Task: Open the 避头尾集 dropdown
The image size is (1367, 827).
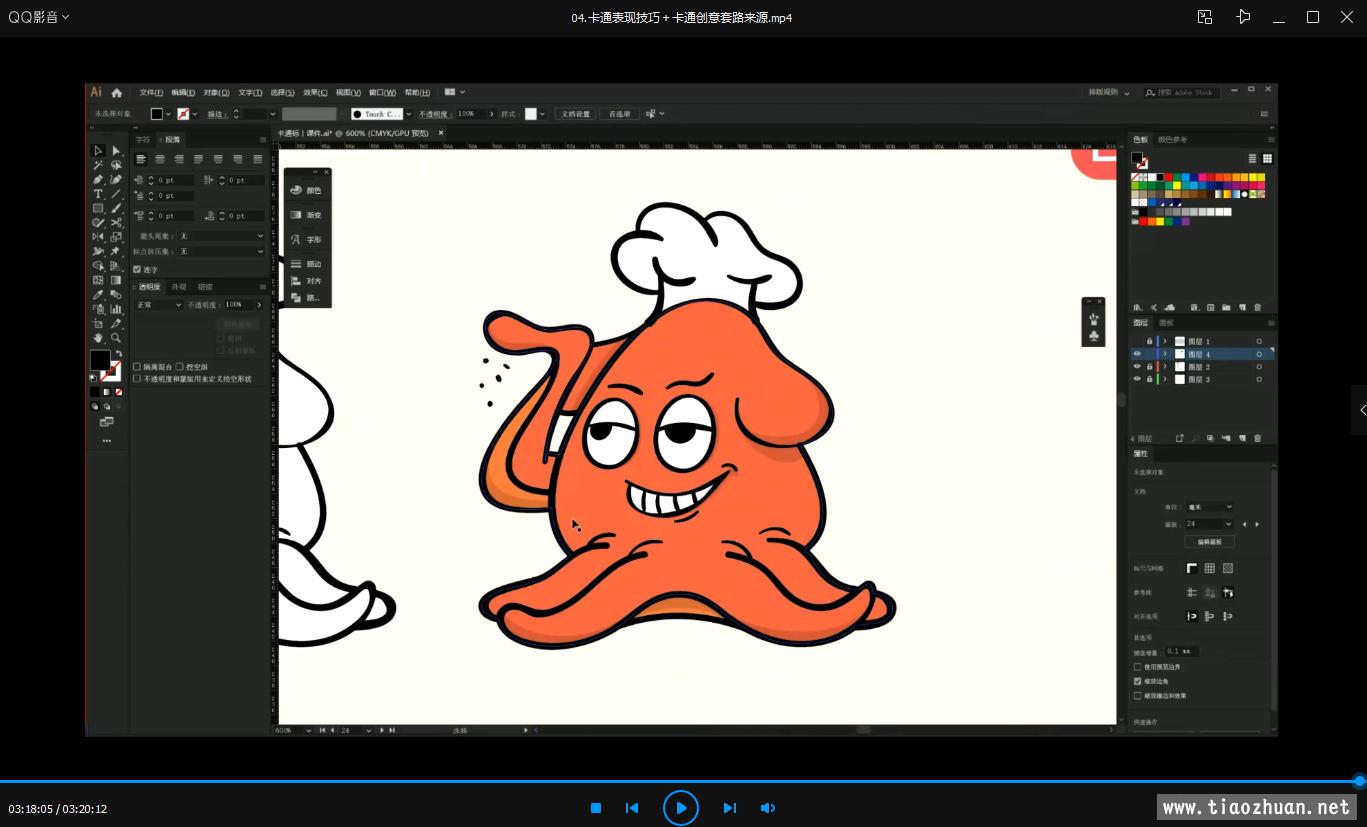Action: [221, 236]
